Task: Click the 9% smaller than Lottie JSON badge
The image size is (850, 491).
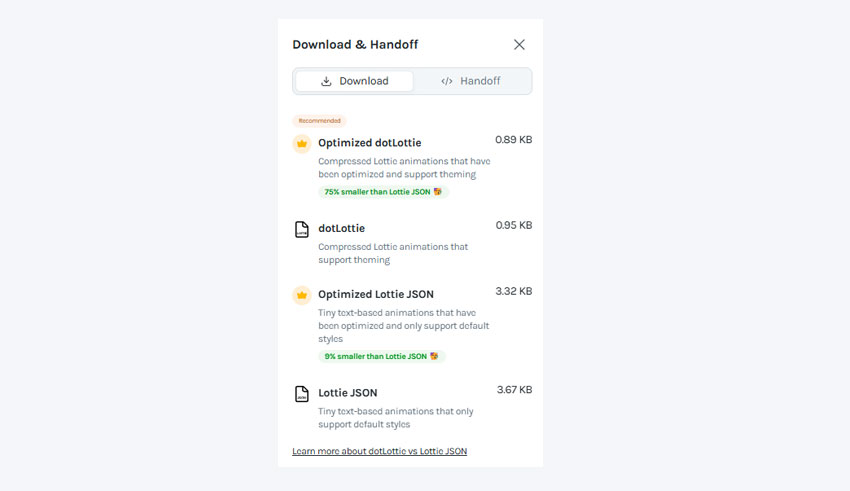Action: pos(382,357)
